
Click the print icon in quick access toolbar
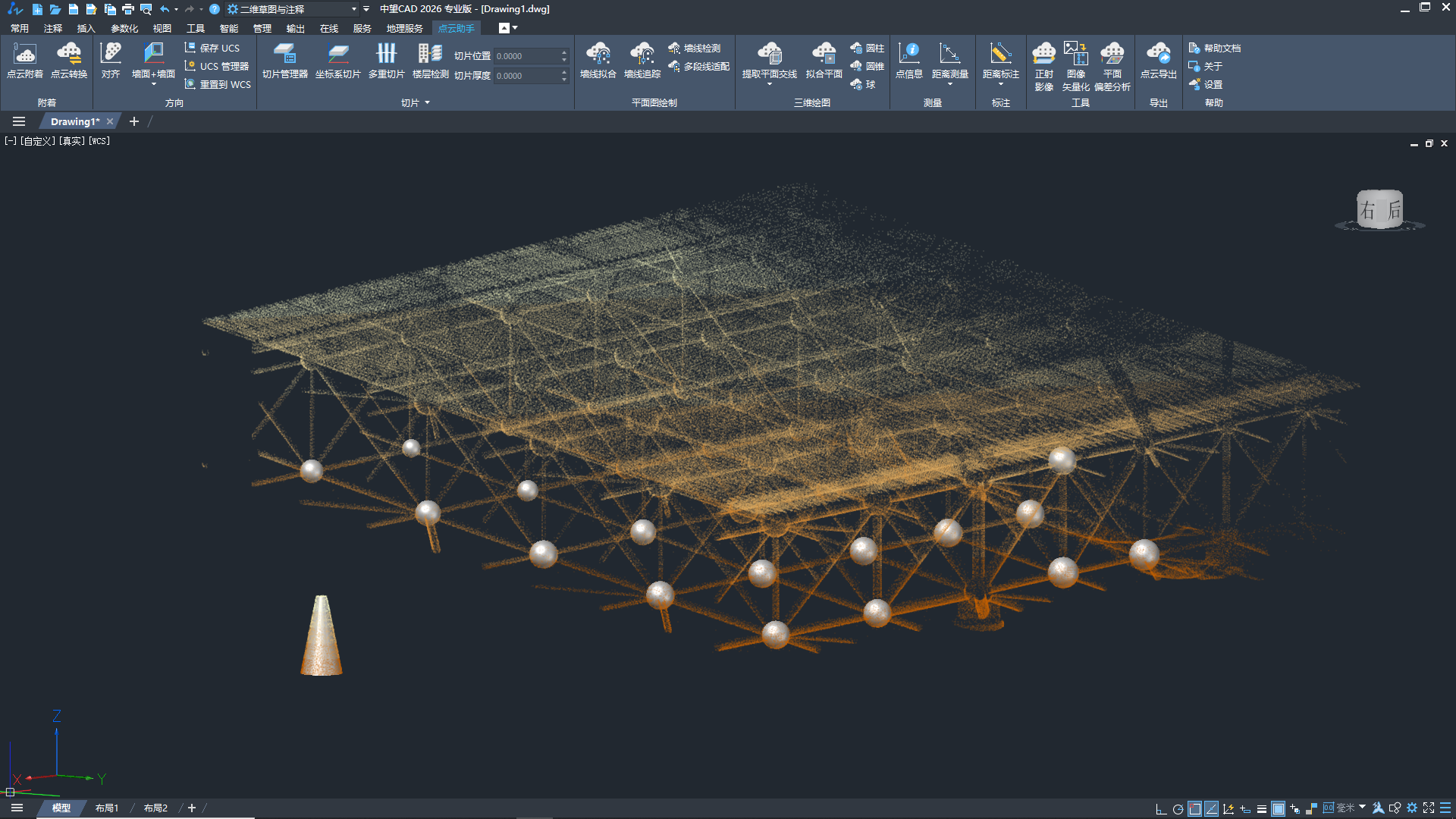[127, 9]
